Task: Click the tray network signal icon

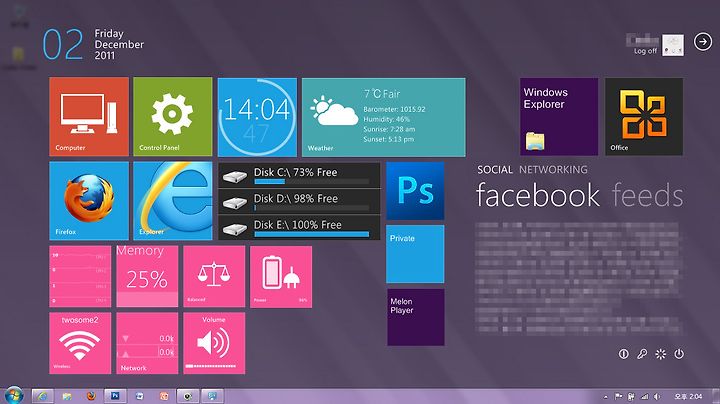Action: pyautogui.click(x=645, y=396)
